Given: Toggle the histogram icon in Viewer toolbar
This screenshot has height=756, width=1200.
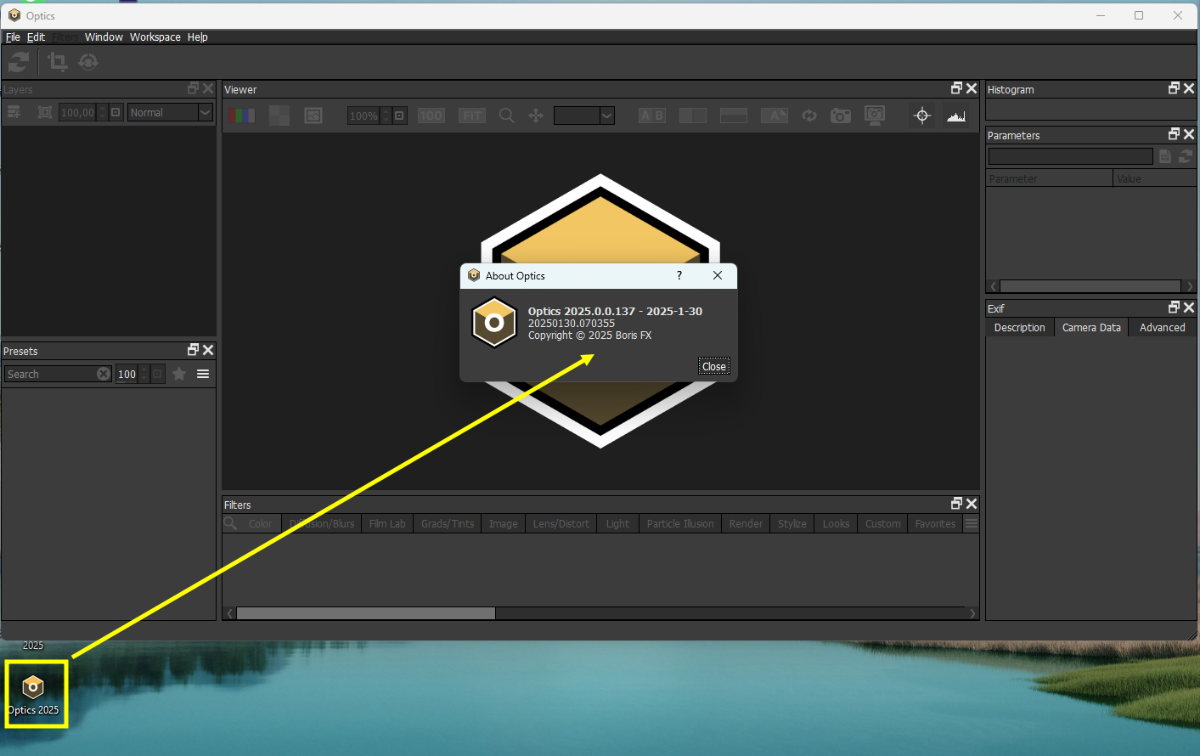Looking at the screenshot, I should pyautogui.click(x=957, y=116).
